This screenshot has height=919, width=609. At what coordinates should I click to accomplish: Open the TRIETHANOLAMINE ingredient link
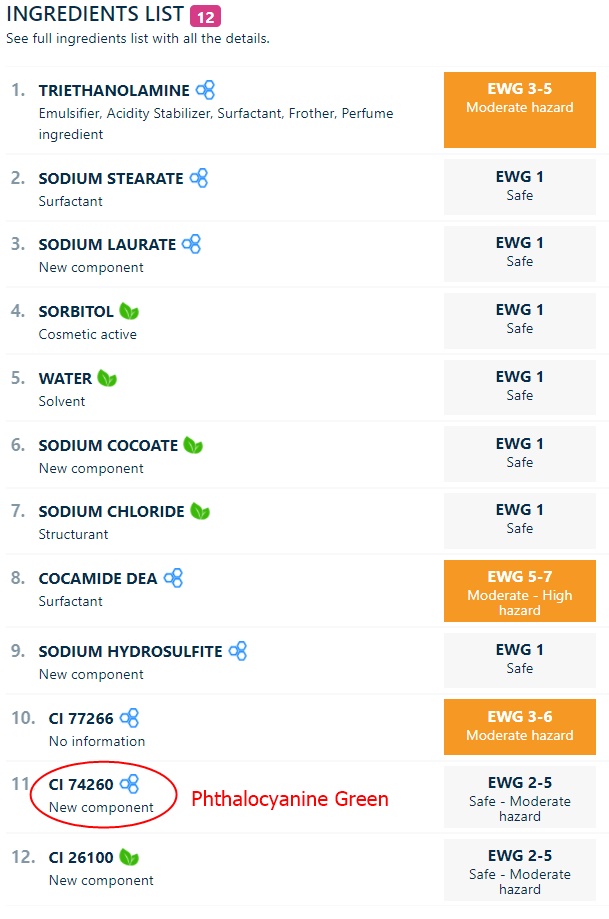114,91
